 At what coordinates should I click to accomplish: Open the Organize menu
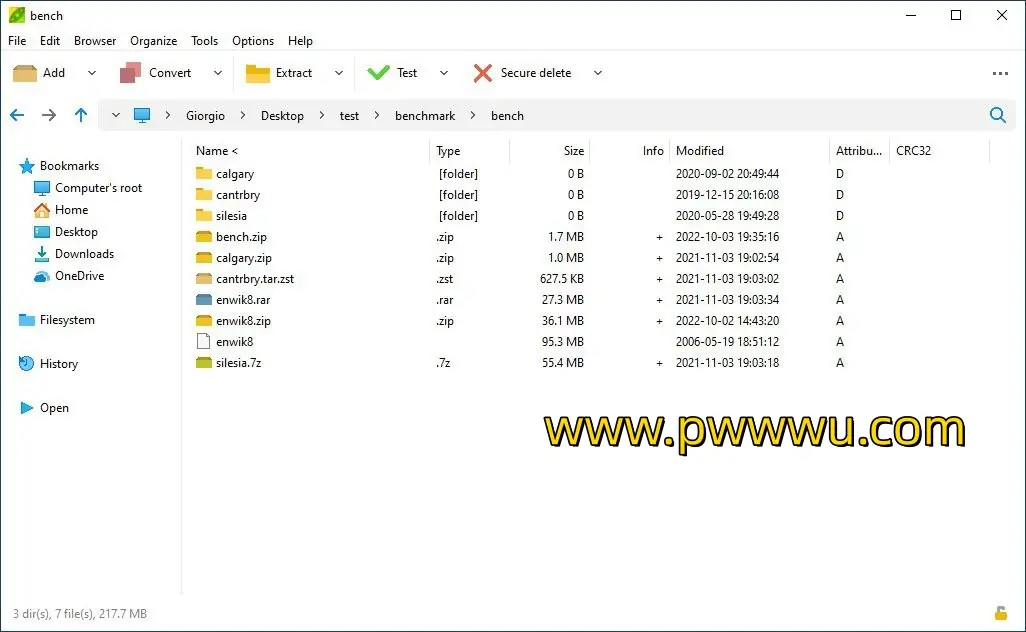[x=153, y=41]
